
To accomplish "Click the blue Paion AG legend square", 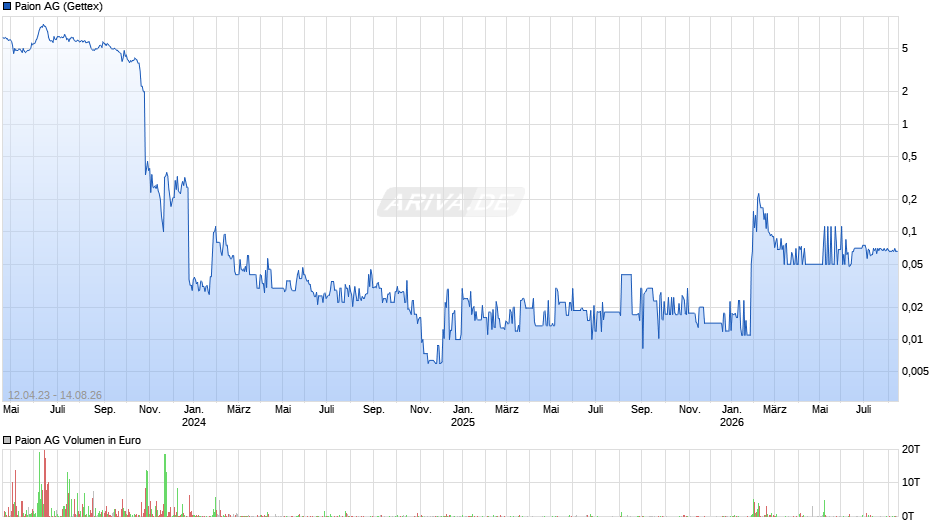I will tap(7, 7).
